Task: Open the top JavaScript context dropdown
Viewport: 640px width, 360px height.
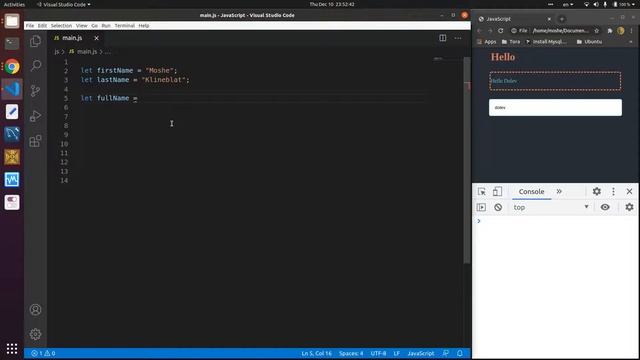Action: (551, 207)
